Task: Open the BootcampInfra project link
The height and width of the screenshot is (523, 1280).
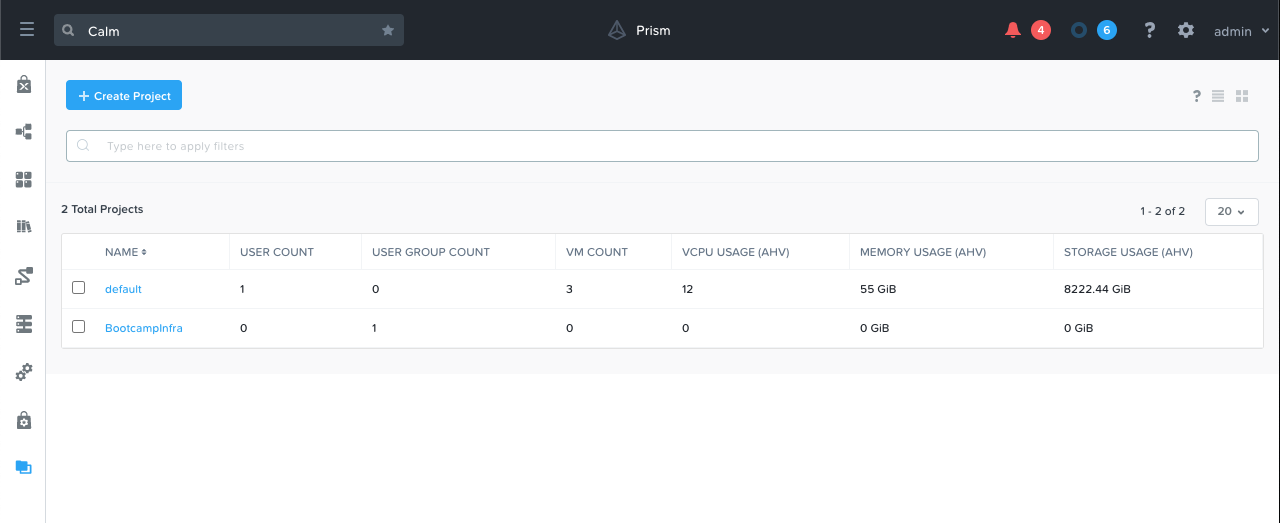Action: [144, 328]
